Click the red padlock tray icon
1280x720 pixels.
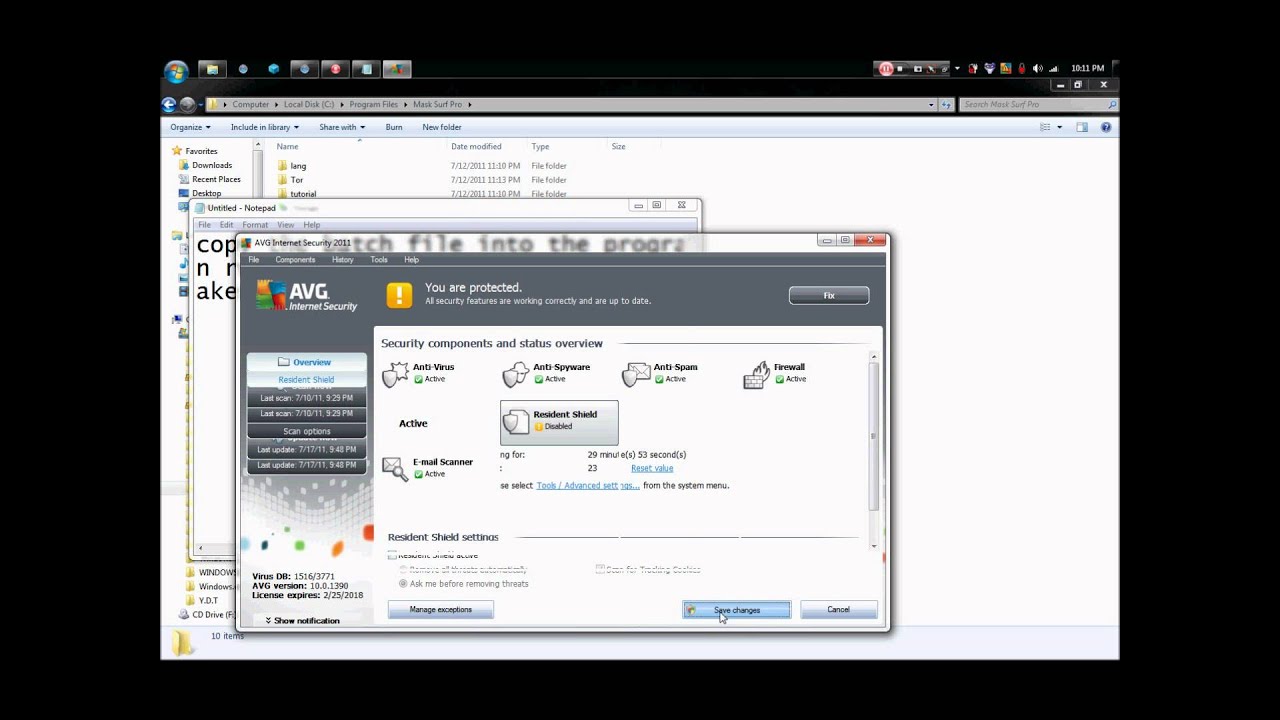click(x=1021, y=69)
